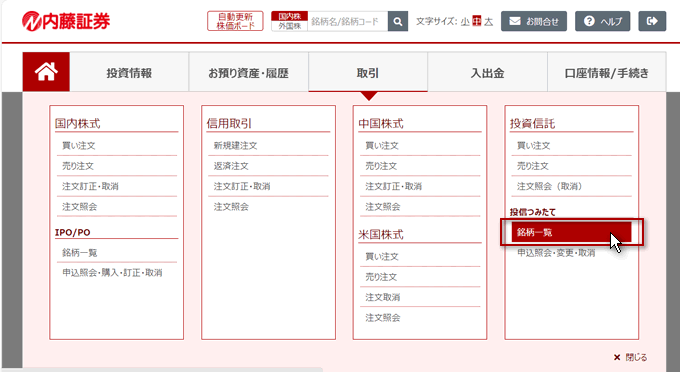Click the 内藤証券 logo
Viewport: 680px width, 372px height.
tap(66, 21)
